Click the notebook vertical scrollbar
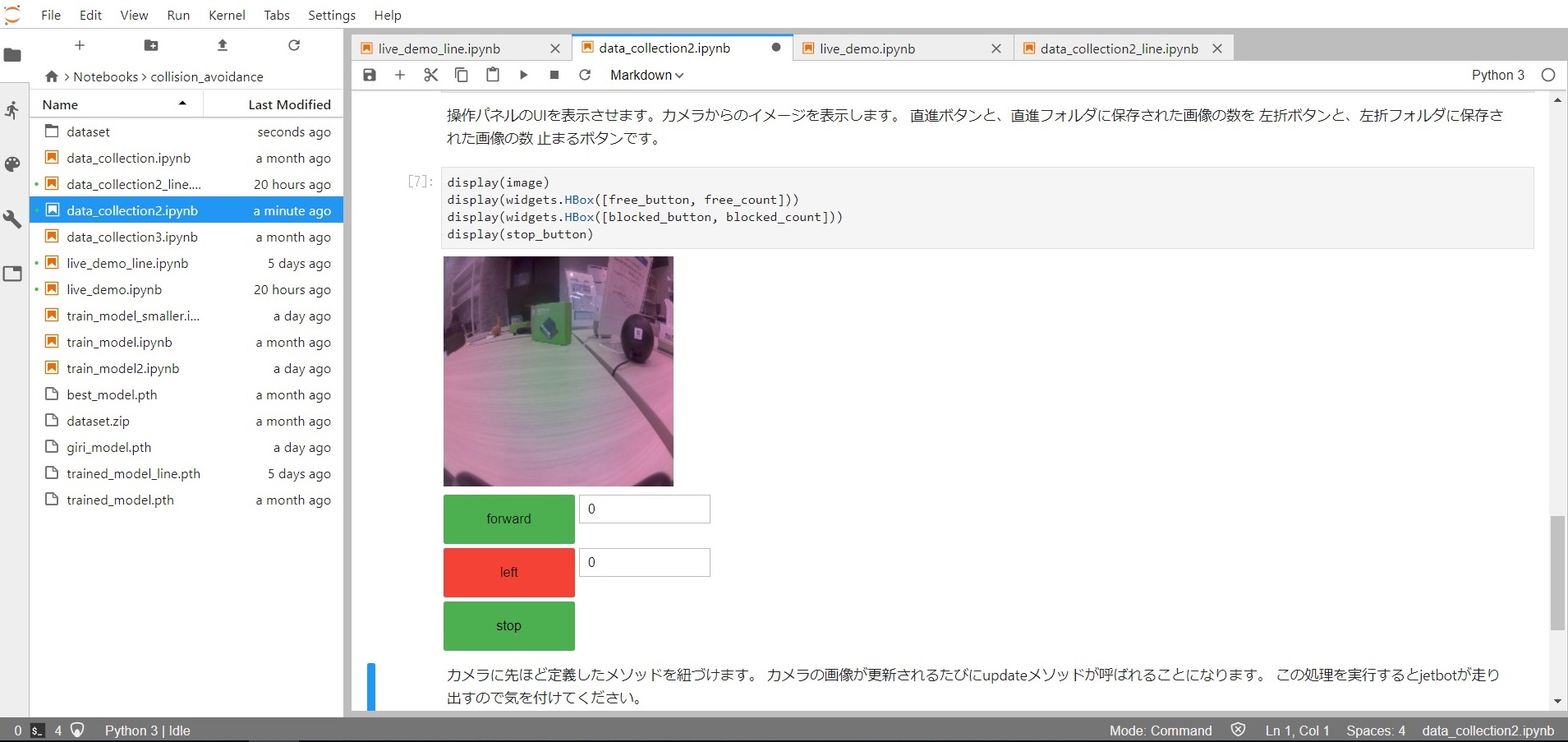This screenshot has height=742, width=1568. click(1557, 573)
